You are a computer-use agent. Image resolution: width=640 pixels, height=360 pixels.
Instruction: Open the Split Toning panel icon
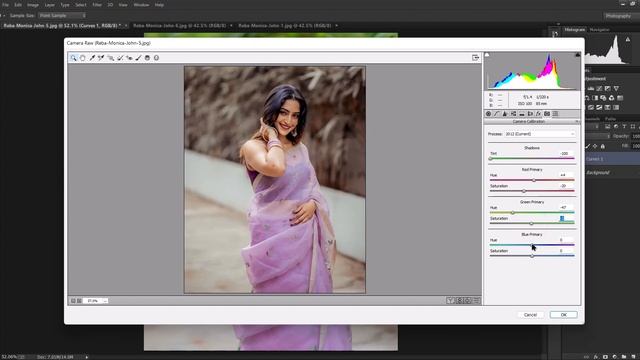coord(522,114)
